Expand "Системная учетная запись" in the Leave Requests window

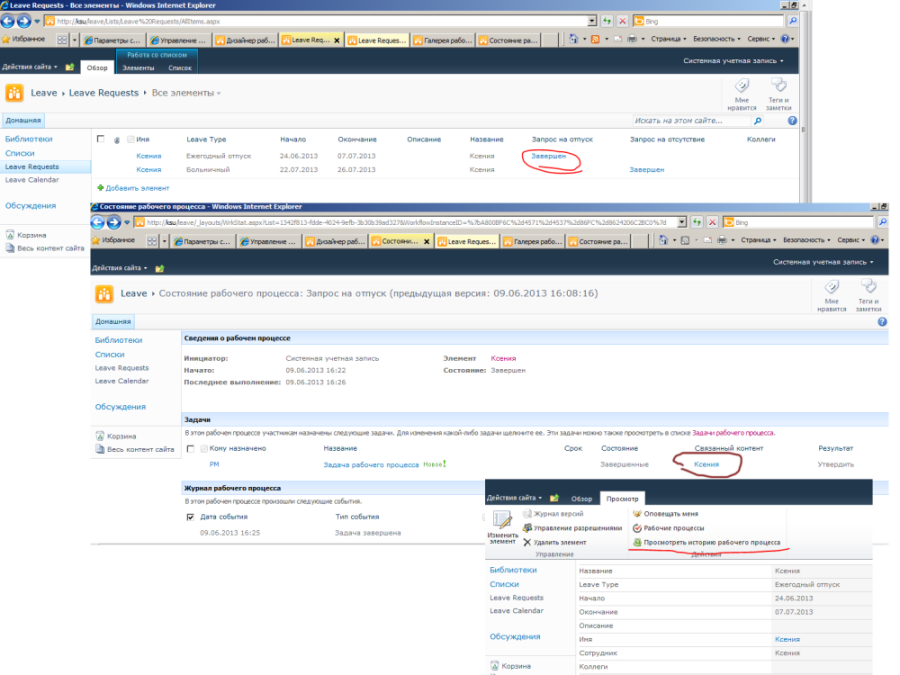[x=733, y=60]
